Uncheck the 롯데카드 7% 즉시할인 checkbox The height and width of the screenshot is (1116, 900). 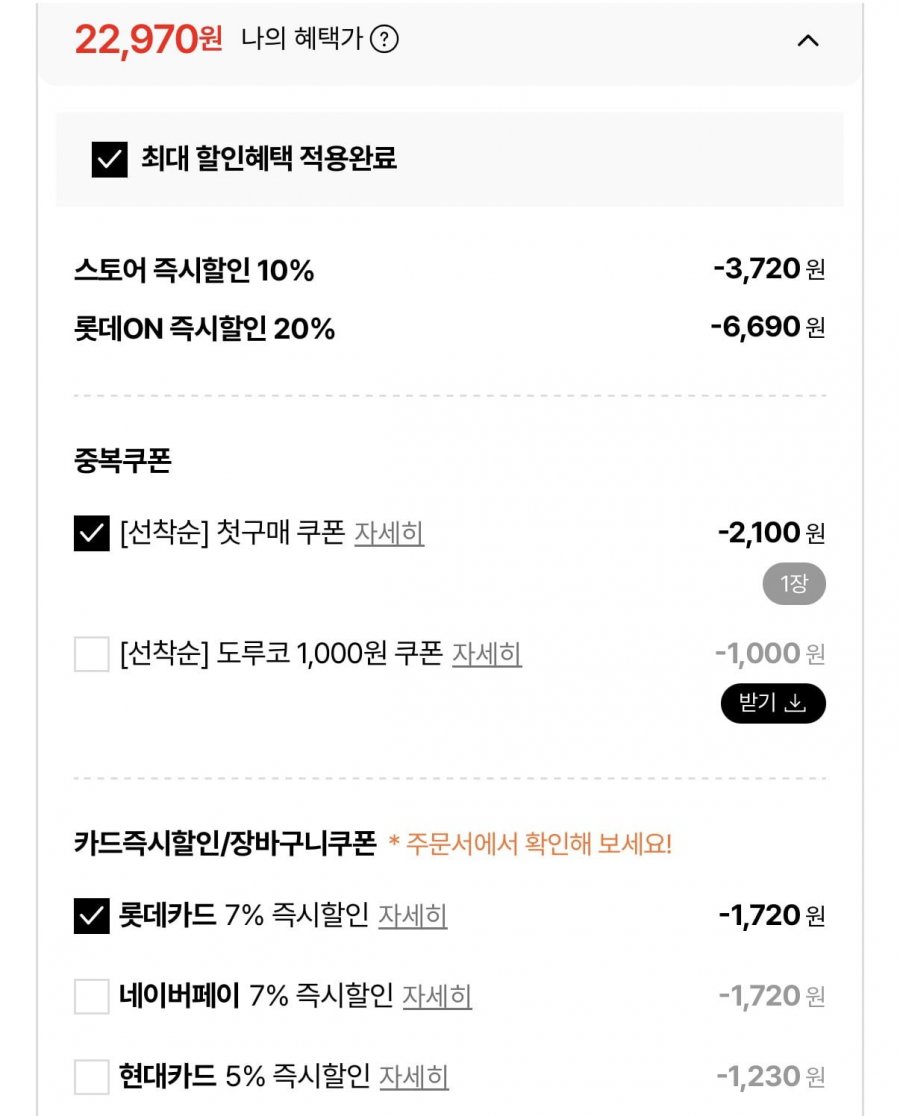click(x=92, y=916)
